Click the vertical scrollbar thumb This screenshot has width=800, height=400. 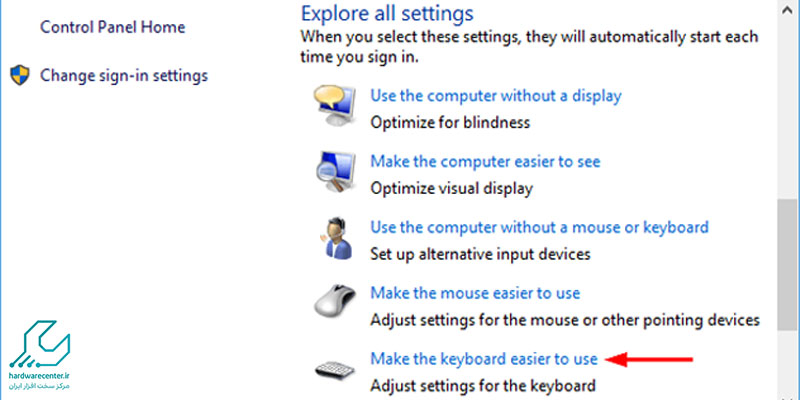click(x=788, y=264)
